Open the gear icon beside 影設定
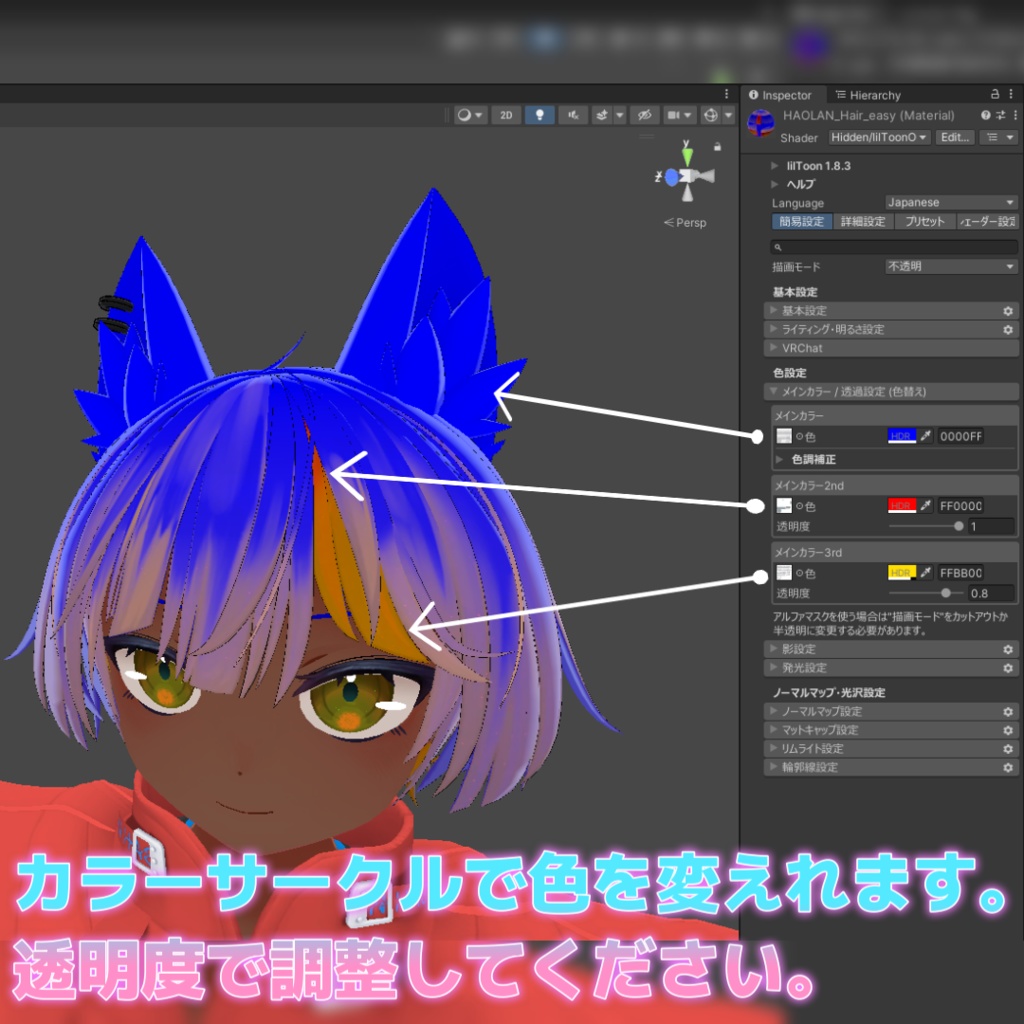 click(1008, 649)
